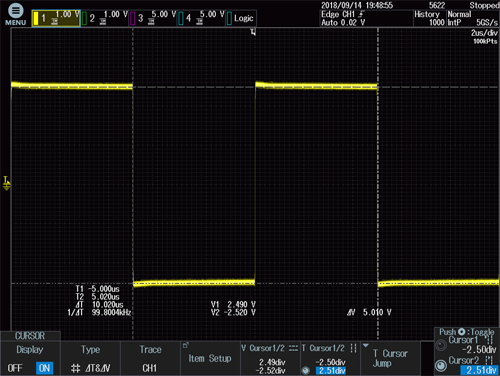Click the date and time 2018/09/14 readout

pyautogui.click(x=357, y=5)
